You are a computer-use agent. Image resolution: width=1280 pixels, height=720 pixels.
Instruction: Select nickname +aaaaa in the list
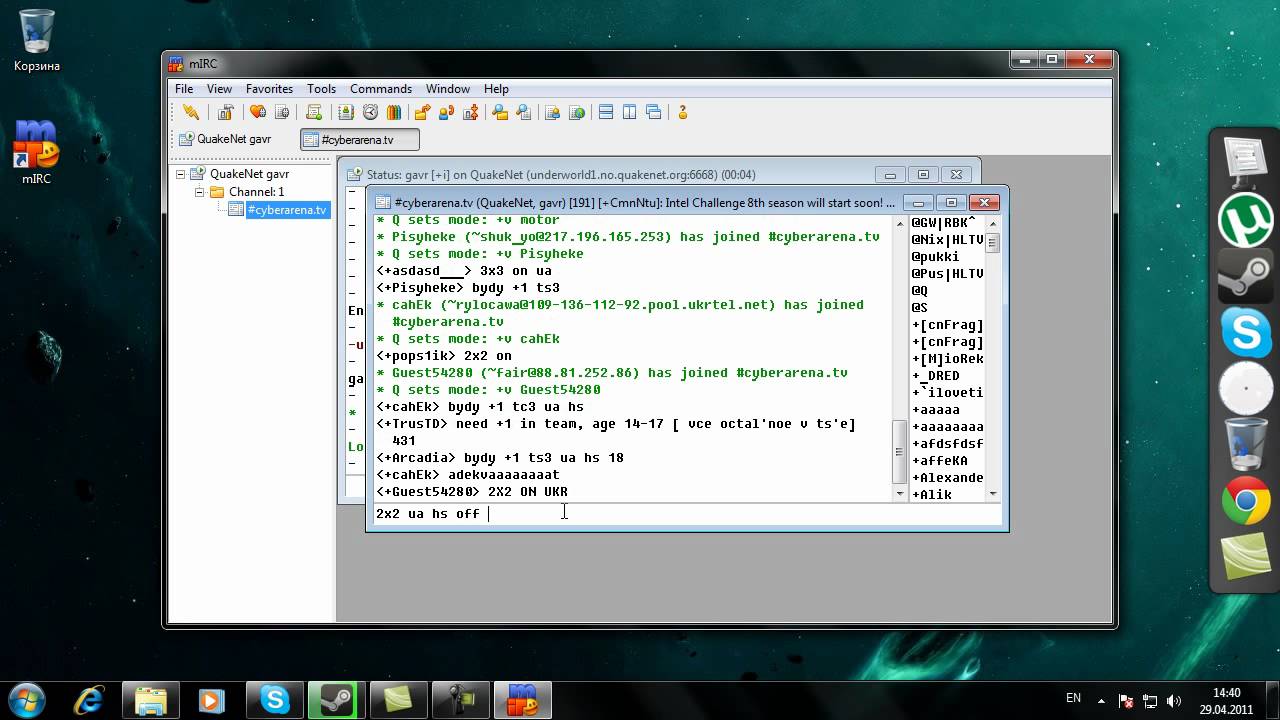point(935,410)
